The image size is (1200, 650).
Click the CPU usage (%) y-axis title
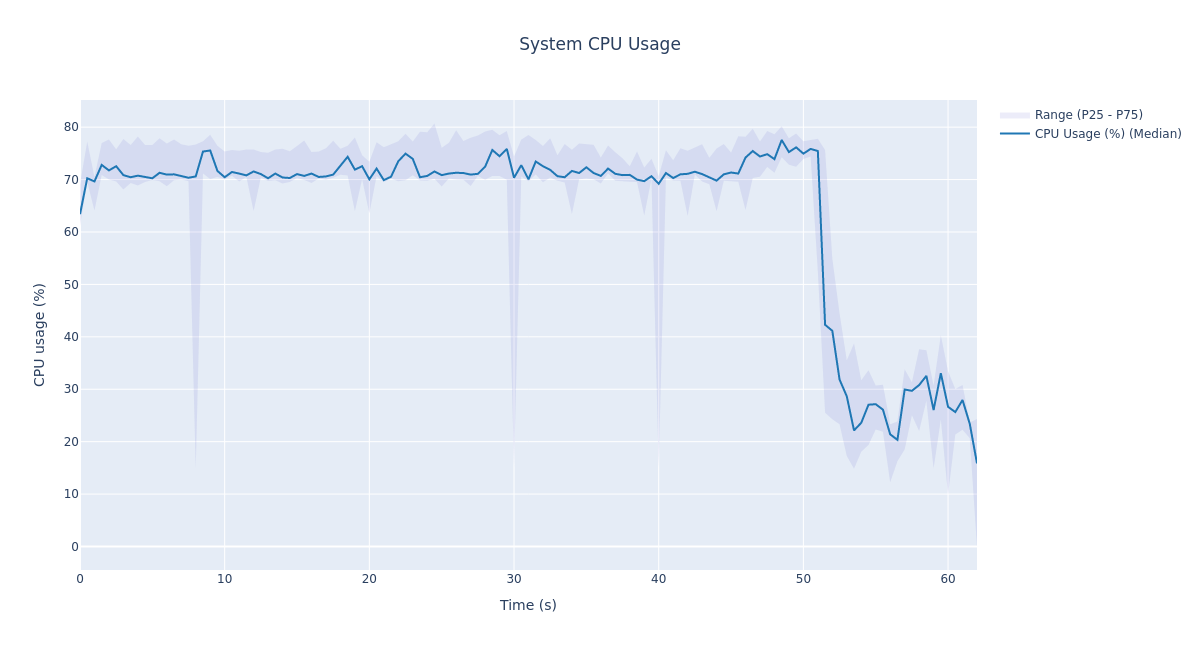tap(40, 334)
